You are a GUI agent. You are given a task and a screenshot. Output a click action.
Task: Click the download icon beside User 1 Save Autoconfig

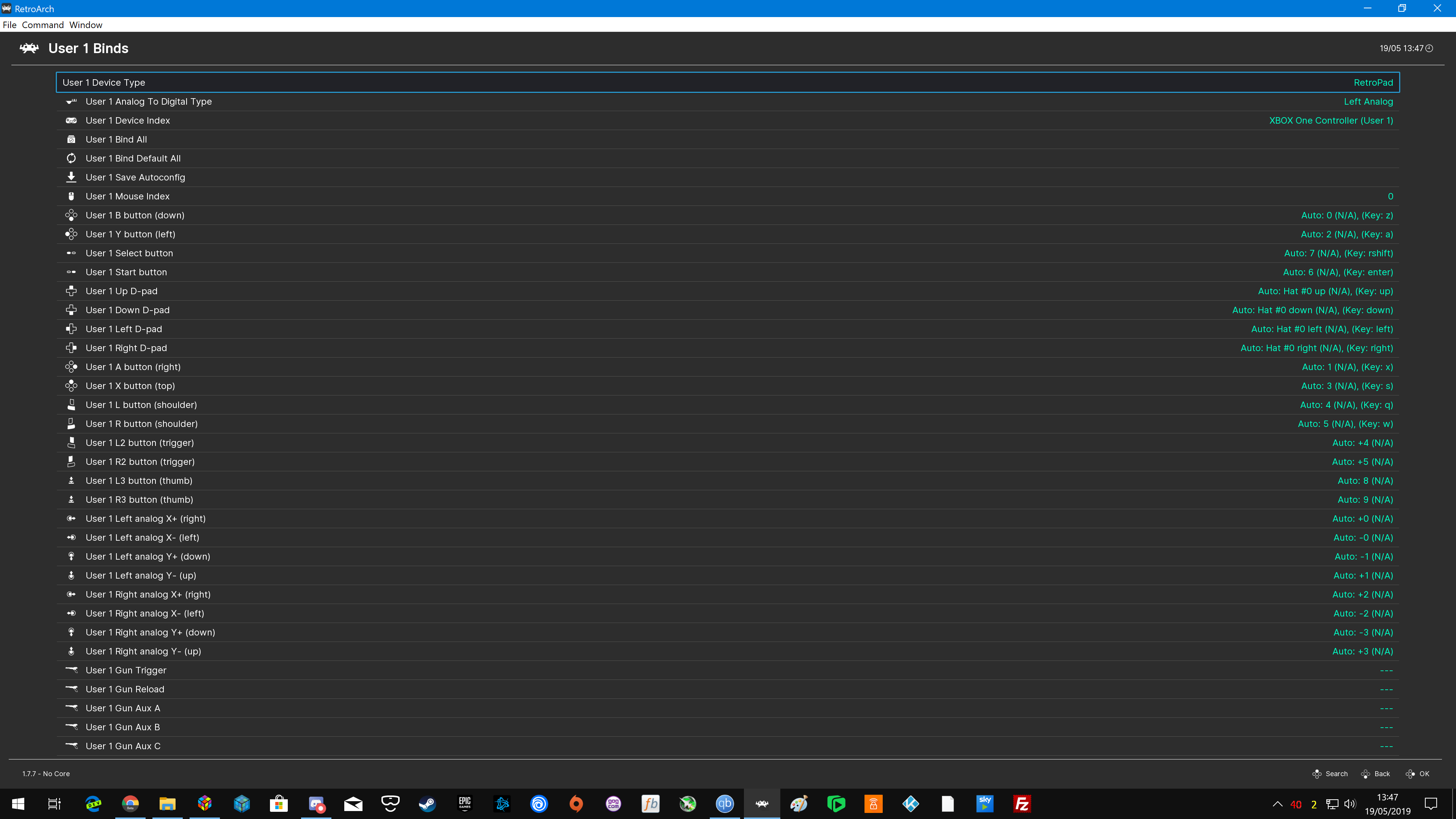71,177
